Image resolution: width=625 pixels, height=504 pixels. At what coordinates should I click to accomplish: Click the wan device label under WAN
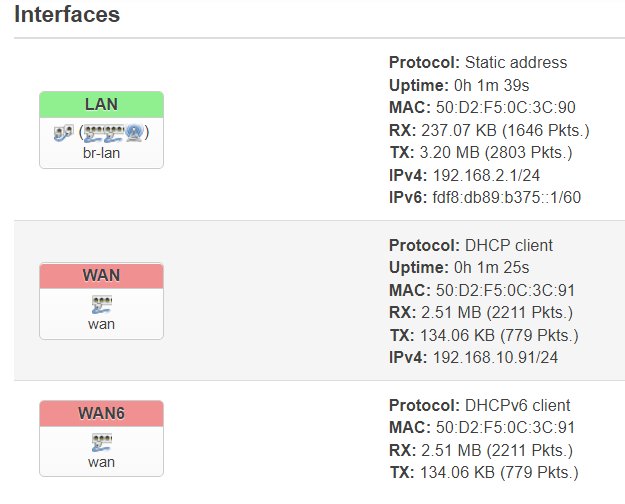[101, 324]
